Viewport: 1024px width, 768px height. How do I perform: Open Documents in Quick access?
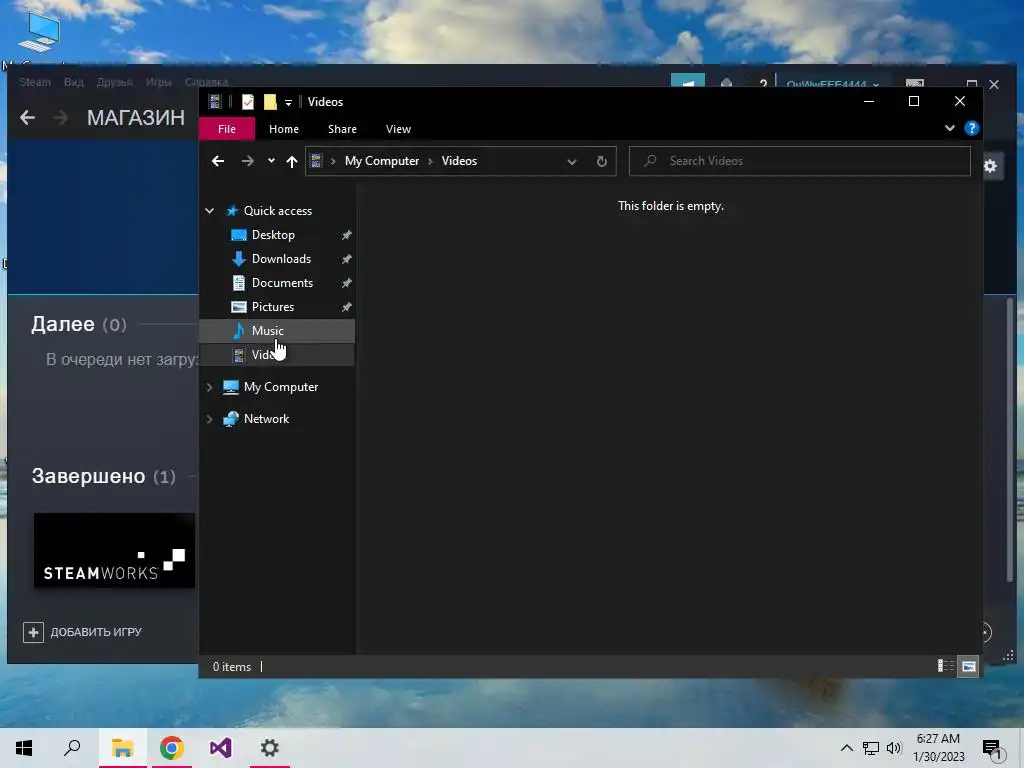282,283
